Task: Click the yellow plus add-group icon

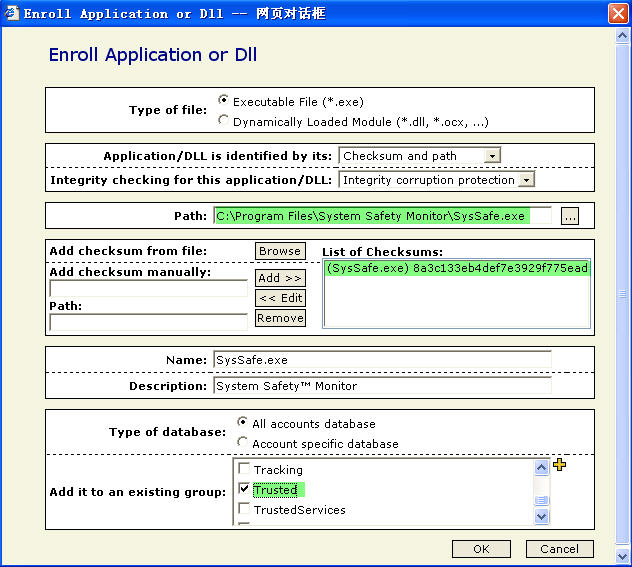Action: point(559,465)
